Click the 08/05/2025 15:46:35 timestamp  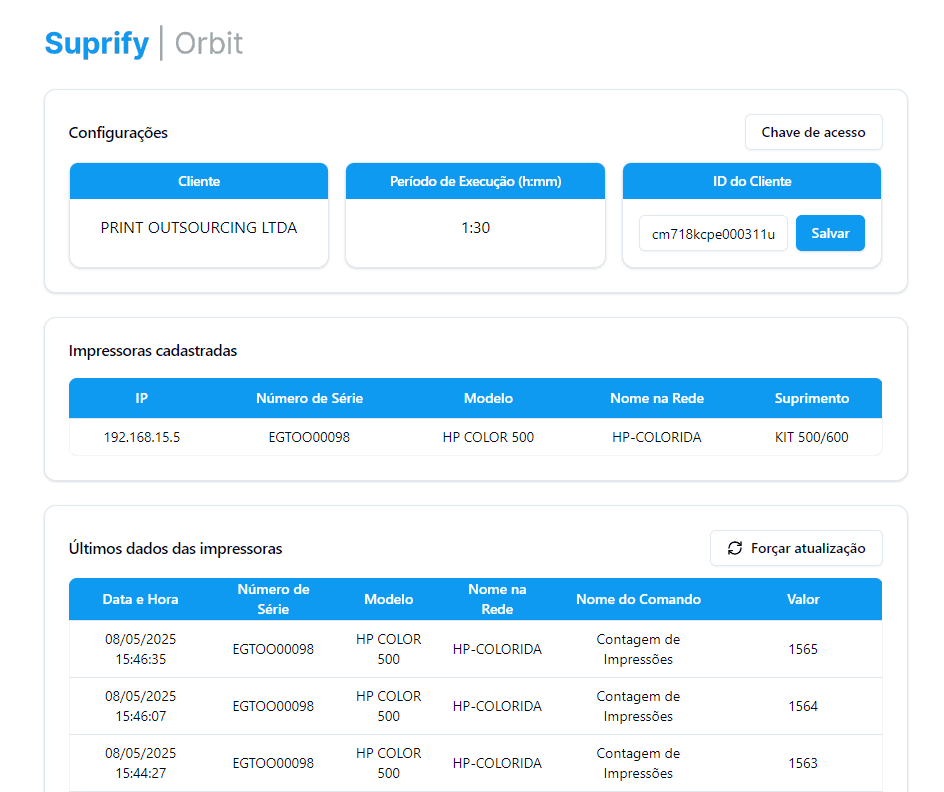click(x=140, y=649)
